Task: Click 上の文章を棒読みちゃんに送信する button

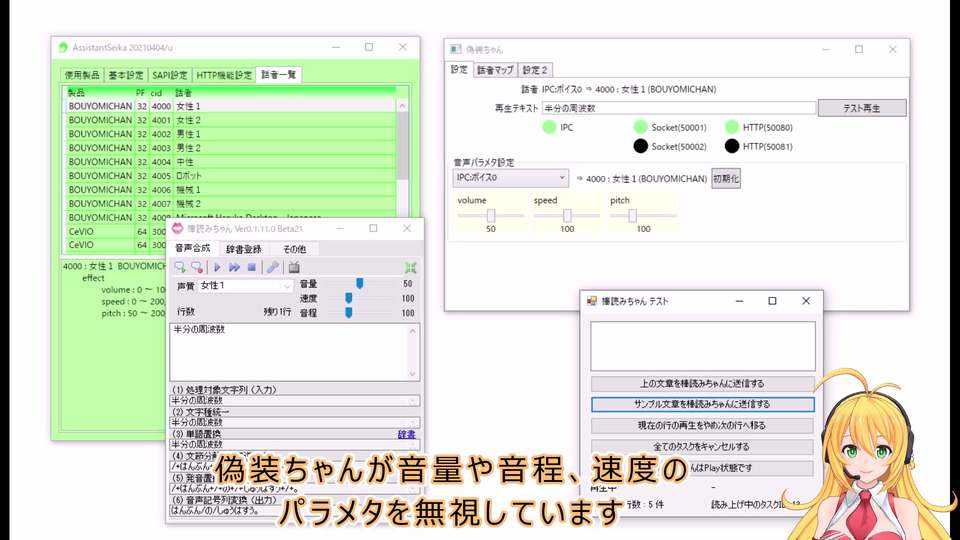Action: tap(702, 383)
